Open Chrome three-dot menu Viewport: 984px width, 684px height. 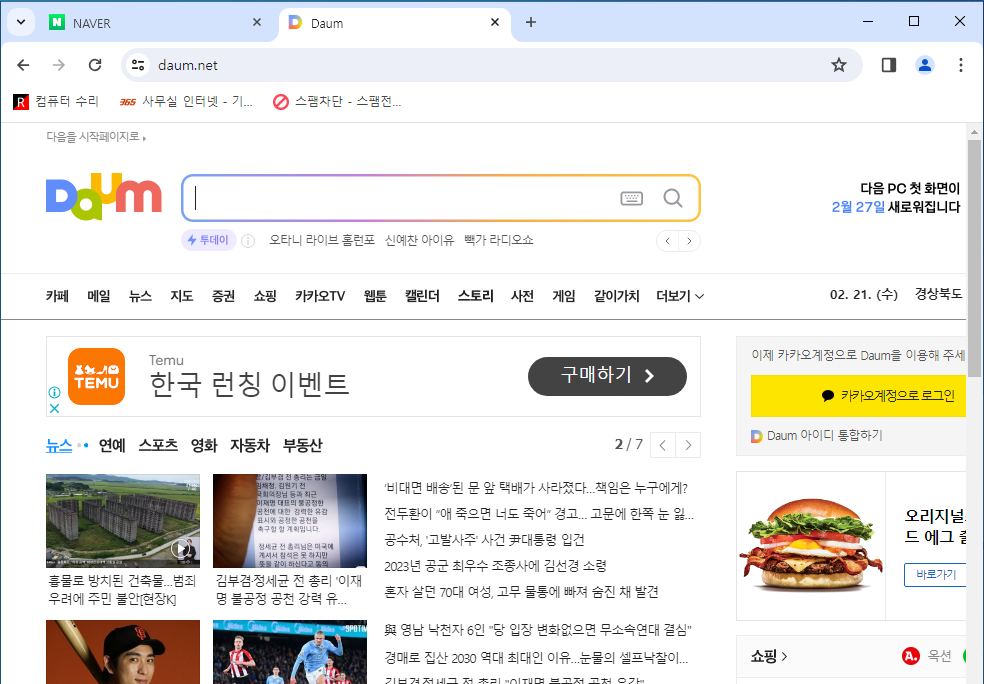(960, 65)
